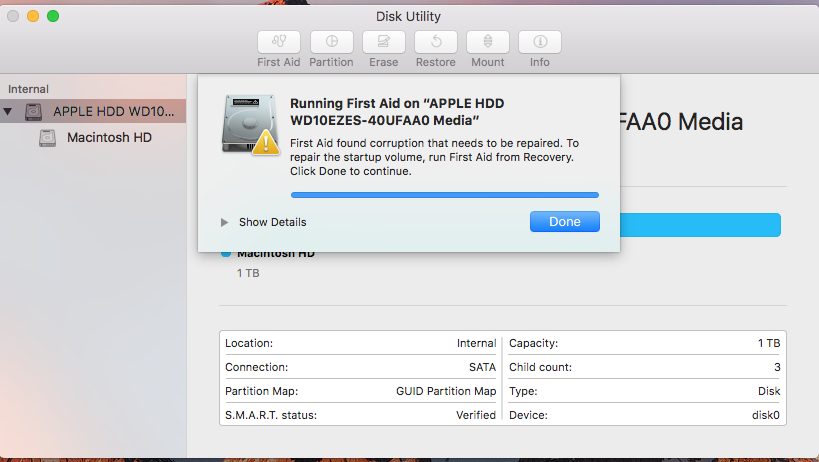Screen dimensions: 819x462
Task: Click the Macintosh HD volume icon
Action: [48, 138]
